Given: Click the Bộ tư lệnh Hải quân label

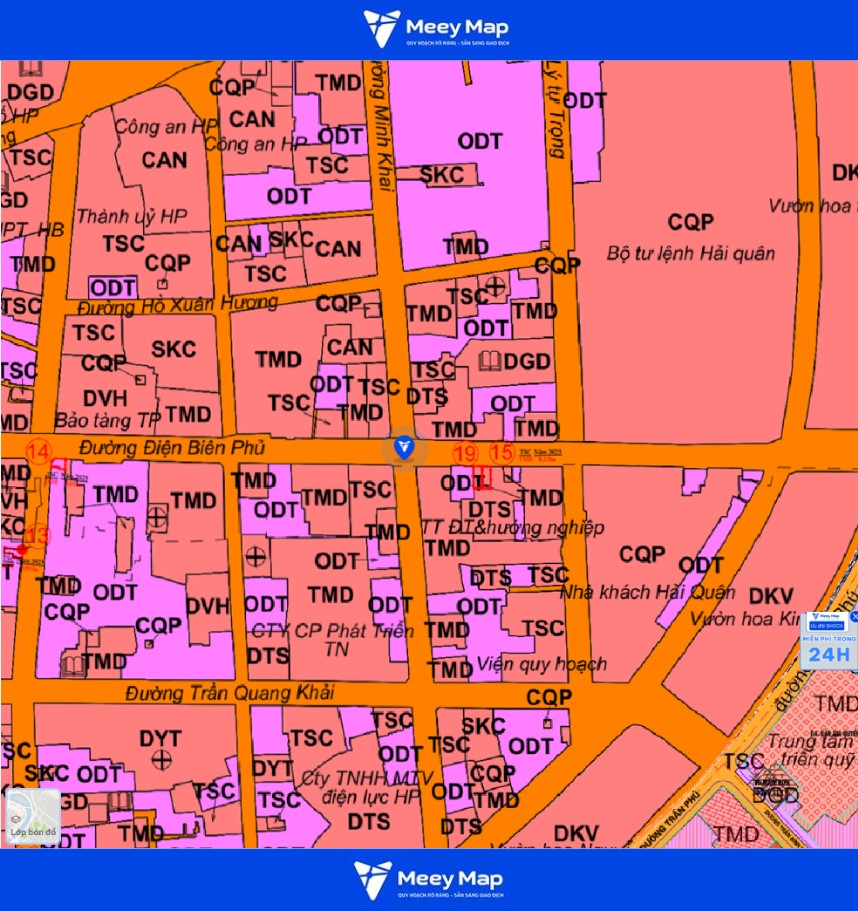Looking at the screenshot, I should coord(690,254).
